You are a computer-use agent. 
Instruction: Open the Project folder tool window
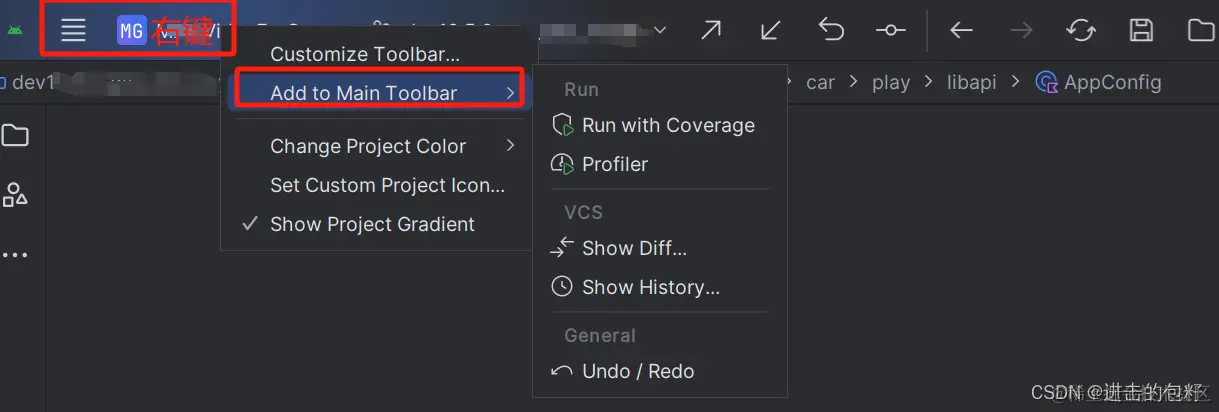(x=15, y=135)
